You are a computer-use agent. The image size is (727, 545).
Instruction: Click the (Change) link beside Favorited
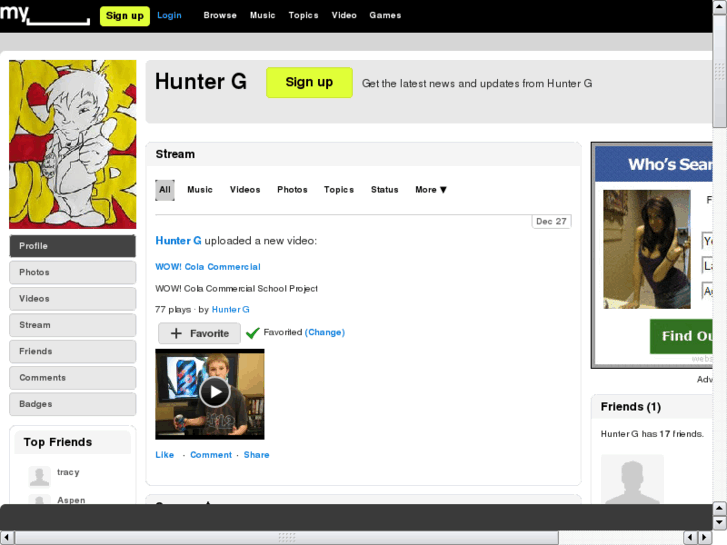[x=325, y=332]
